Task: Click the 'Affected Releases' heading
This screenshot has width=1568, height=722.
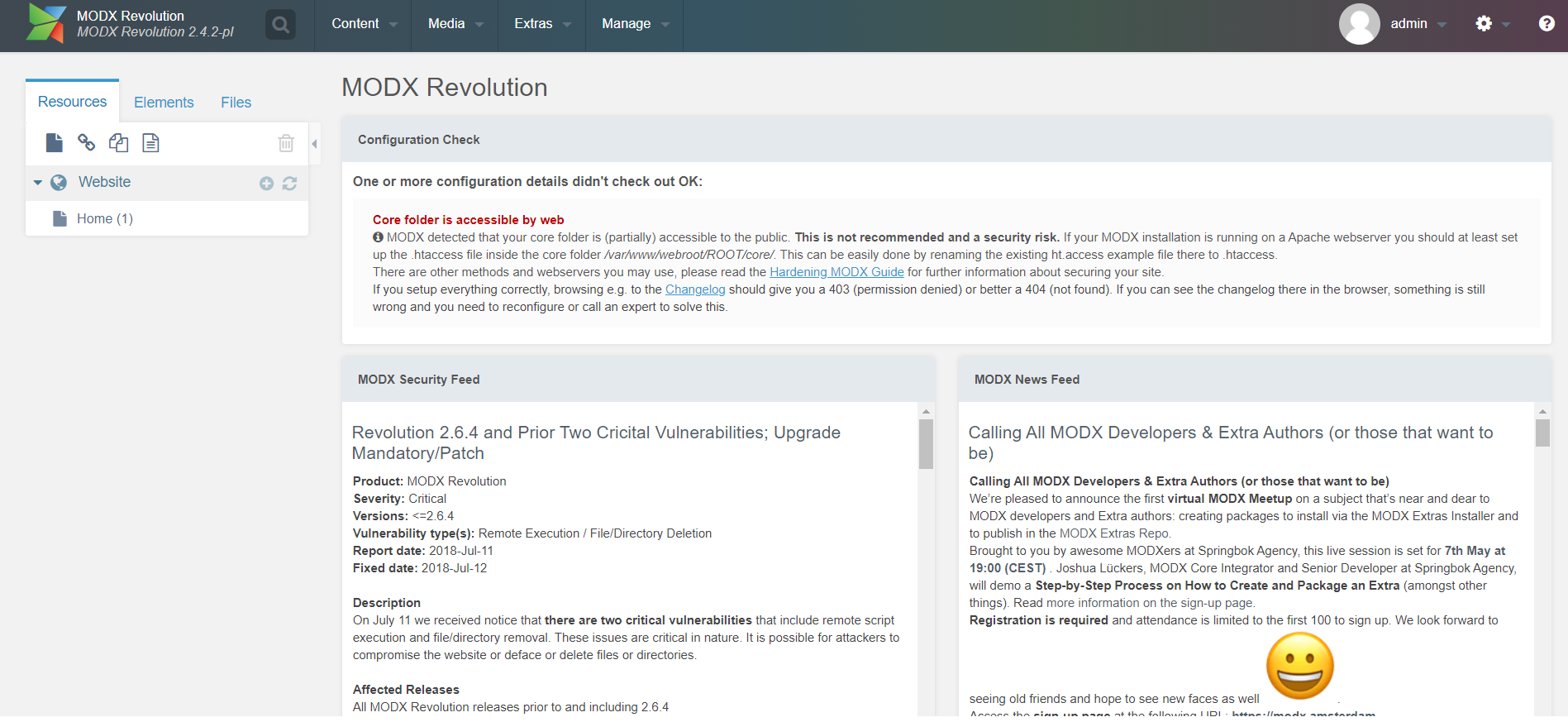Action: [x=406, y=690]
